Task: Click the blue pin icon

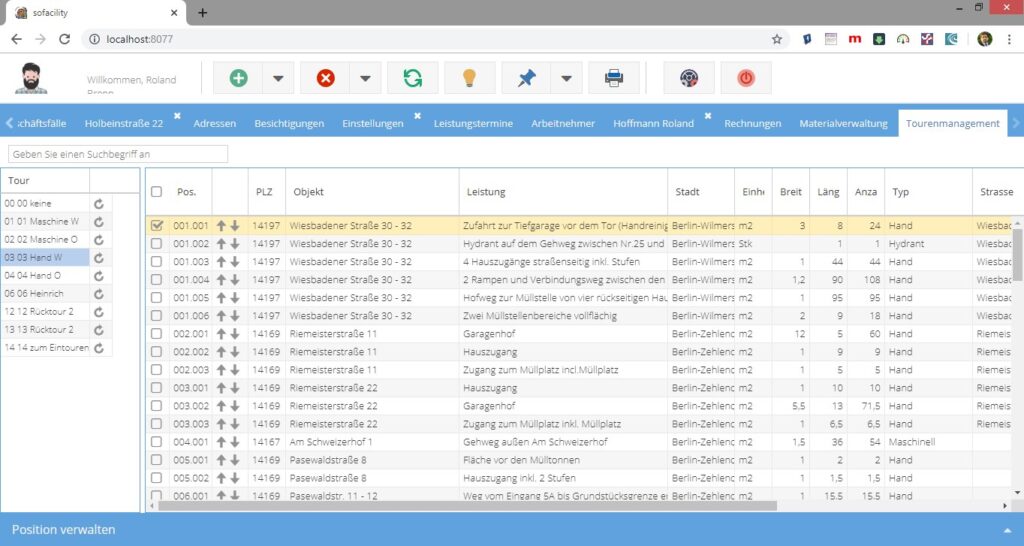Action: pyautogui.click(x=526, y=78)
